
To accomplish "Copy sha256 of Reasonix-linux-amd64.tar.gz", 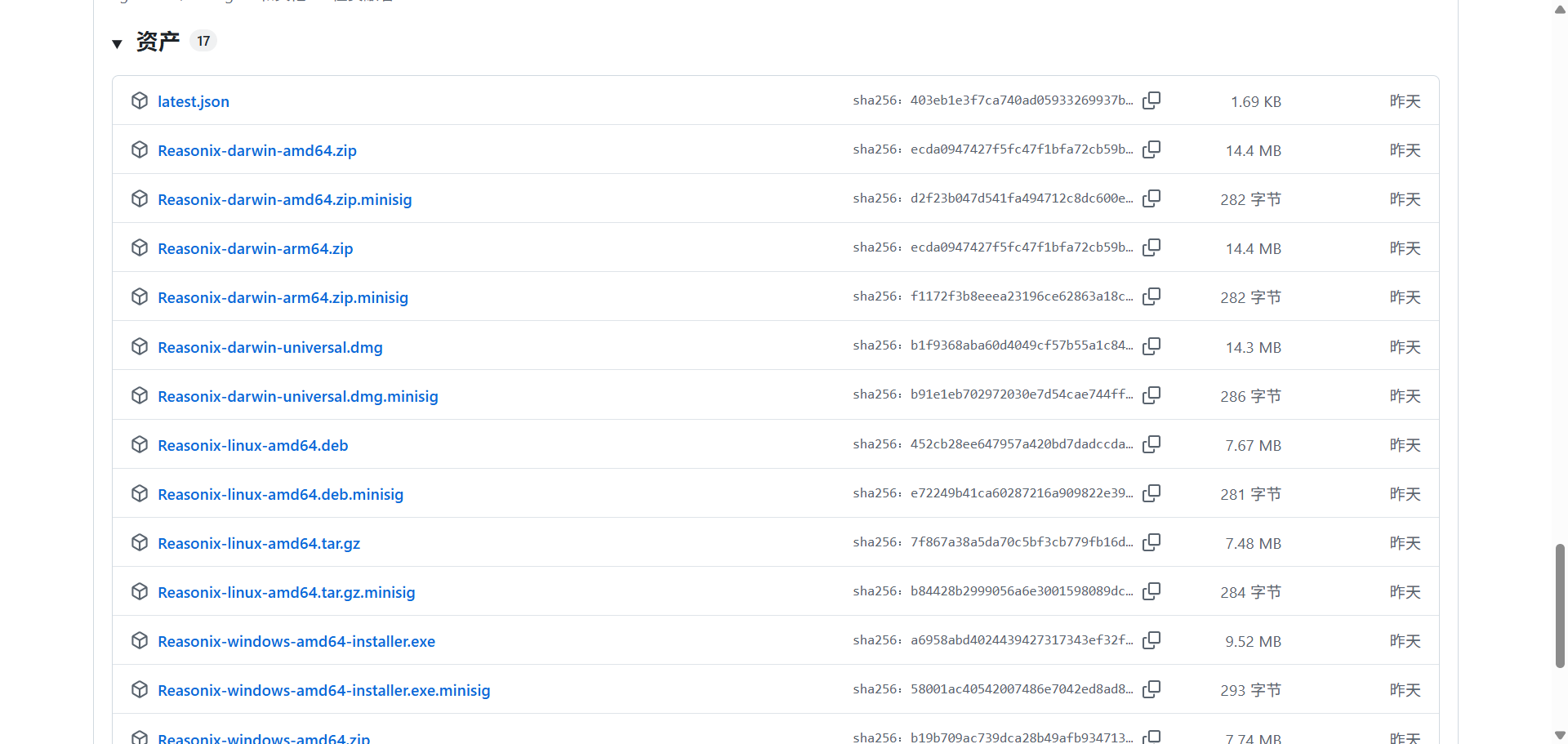I will [1151, 542].
